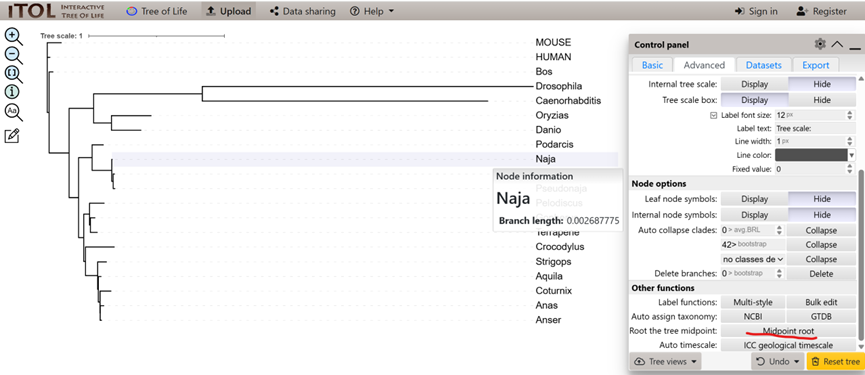Click the zoom out magnifier icon
Viewport: 865px width, 375px height.
click(13, 55)
